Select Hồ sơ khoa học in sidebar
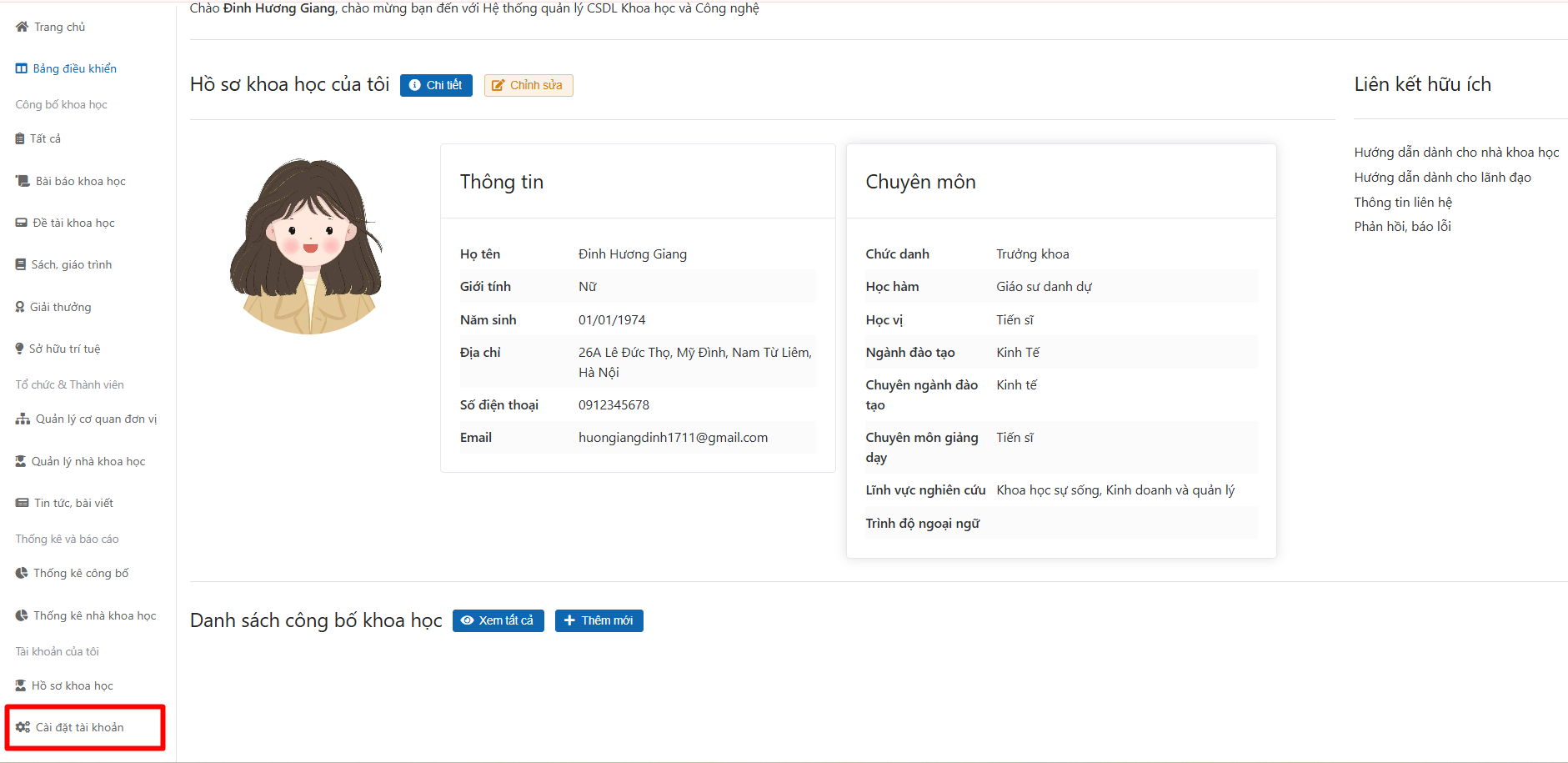This screenshot has height=763, width=1568. pos(72,685)
